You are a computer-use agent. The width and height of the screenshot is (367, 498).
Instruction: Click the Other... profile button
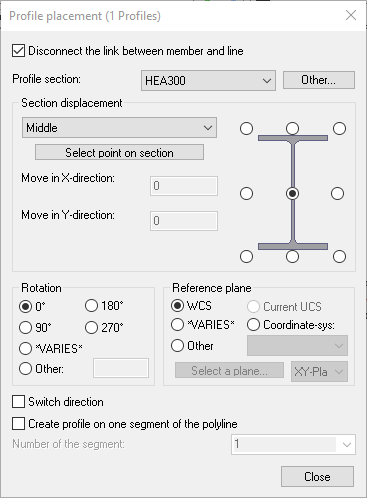319,80
